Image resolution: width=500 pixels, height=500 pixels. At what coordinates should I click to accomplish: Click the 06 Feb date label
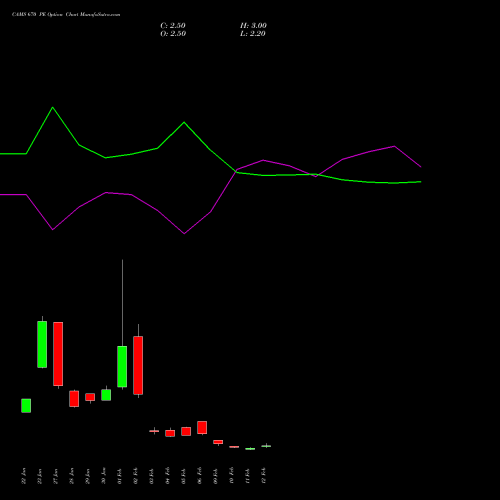(x=200, y=476)
